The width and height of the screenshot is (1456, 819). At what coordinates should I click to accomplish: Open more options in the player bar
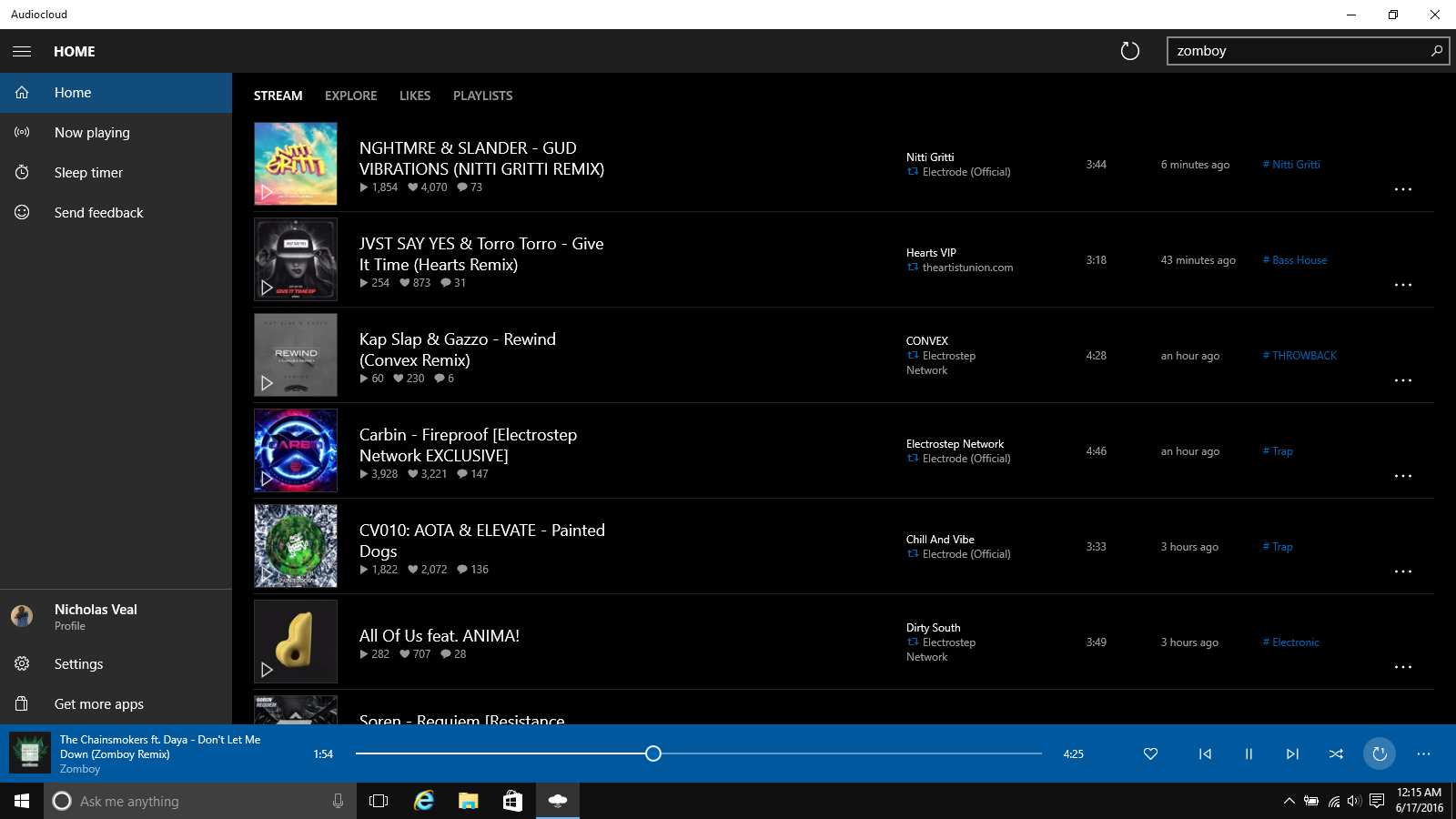1423,753
